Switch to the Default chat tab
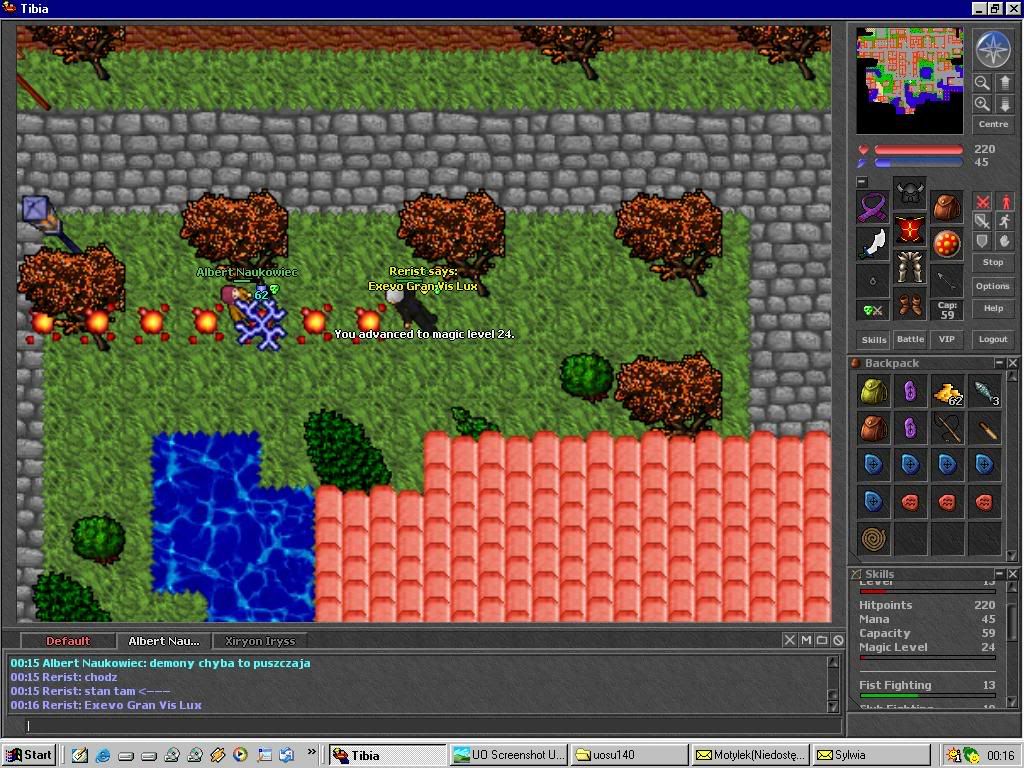The width and height of the screenshot is (1024, 768). (x=68, y=641)
